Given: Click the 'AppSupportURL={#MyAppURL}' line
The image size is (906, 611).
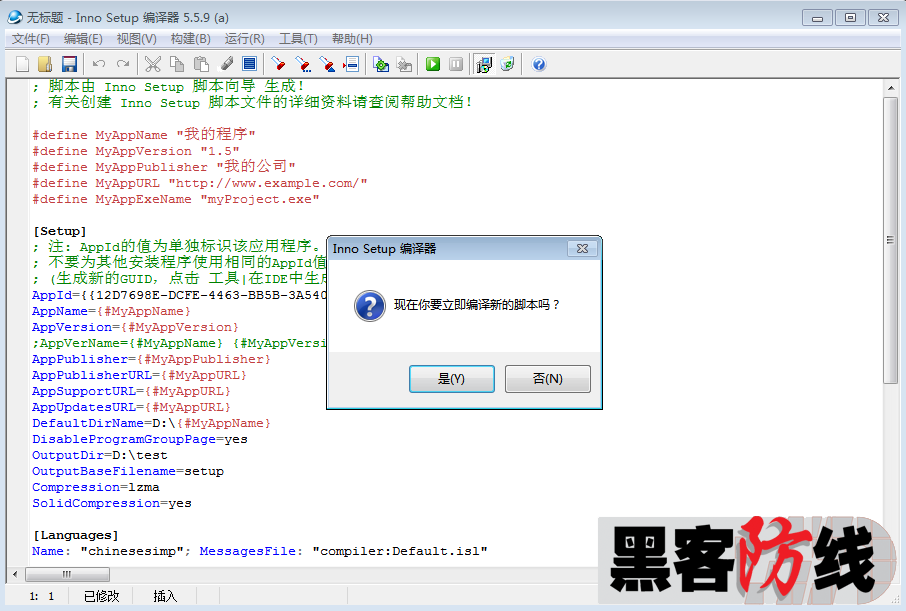Looking at the screenshot, I should click(131, 391).
